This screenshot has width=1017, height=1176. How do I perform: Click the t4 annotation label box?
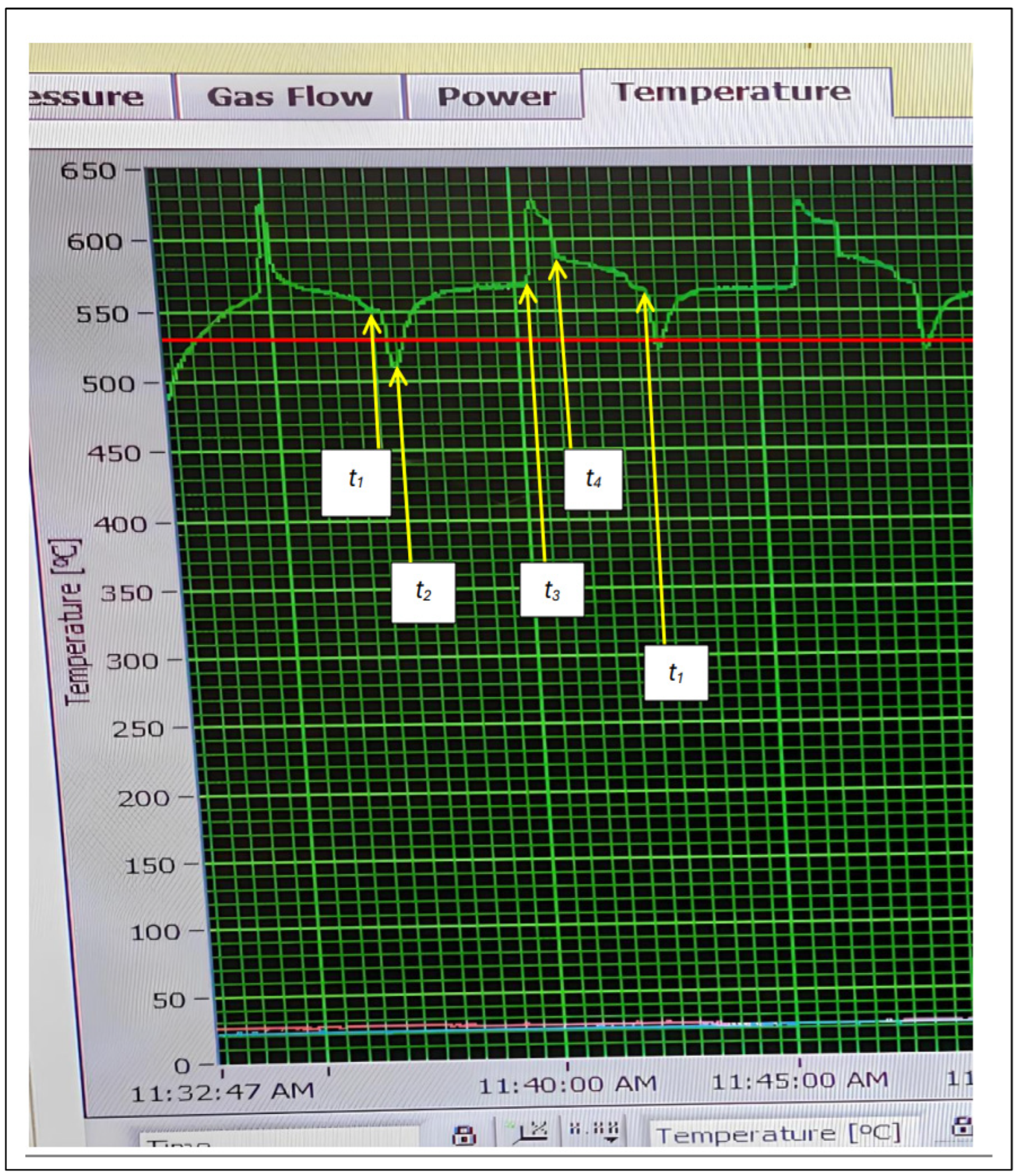click(x=593, y=479)
